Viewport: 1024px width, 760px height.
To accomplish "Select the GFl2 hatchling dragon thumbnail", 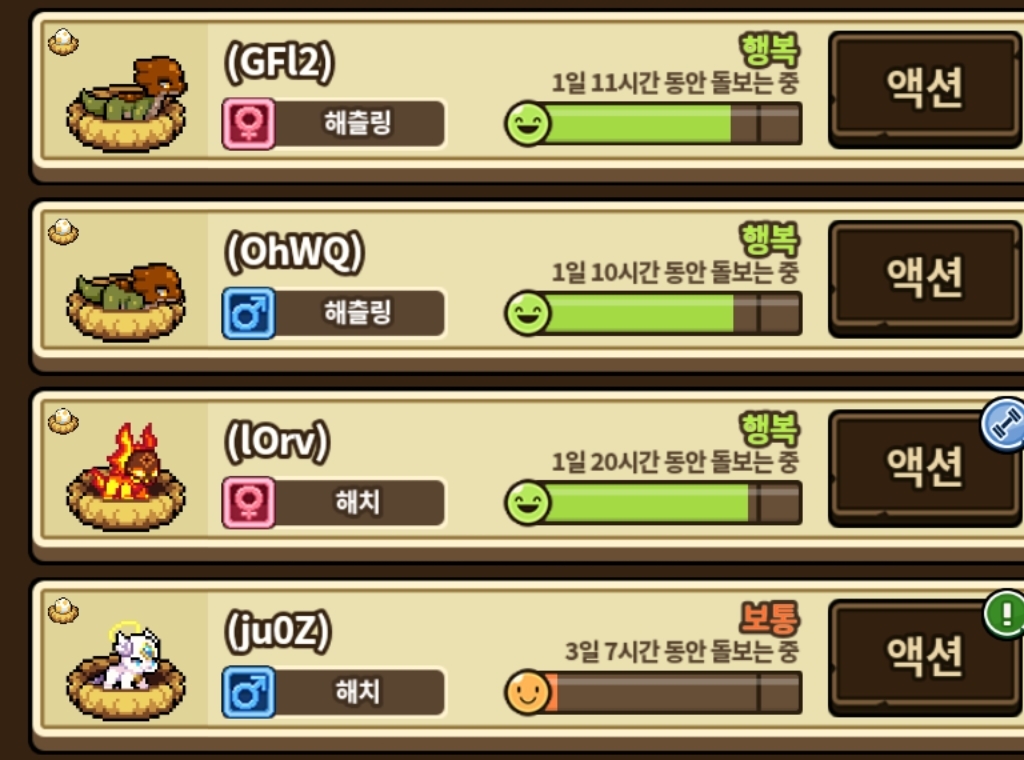I will tap(127, 104).
